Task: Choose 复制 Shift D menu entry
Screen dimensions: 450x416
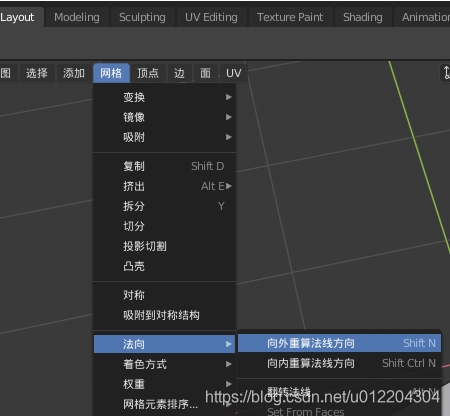Action: click(164, 166)
